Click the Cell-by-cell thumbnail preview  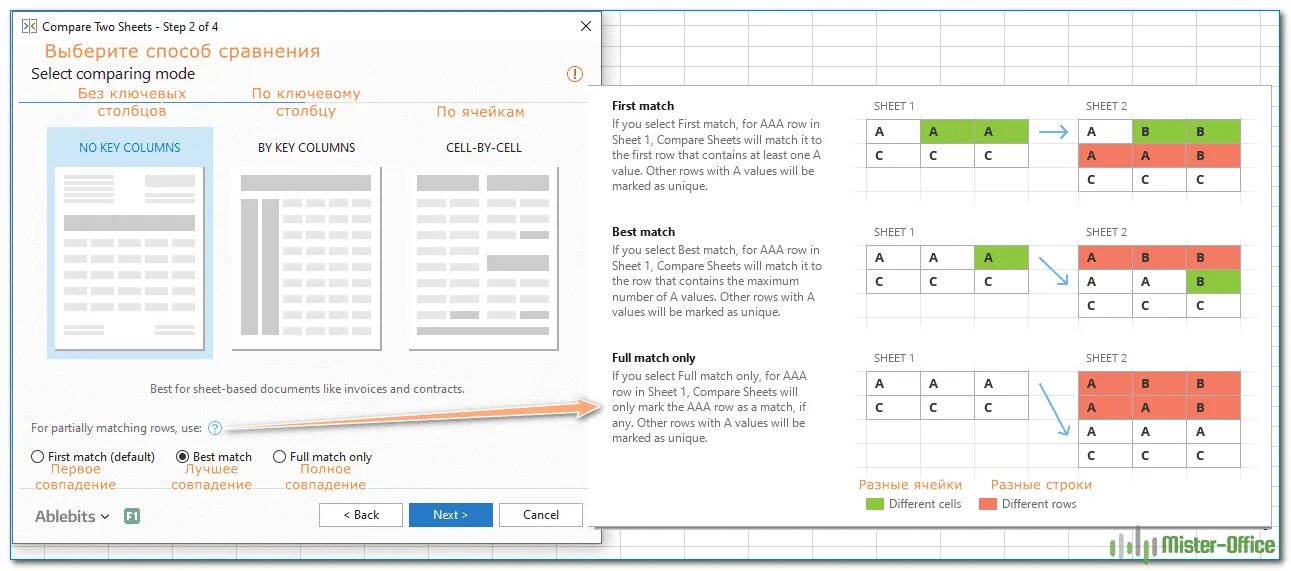(483, 260)
